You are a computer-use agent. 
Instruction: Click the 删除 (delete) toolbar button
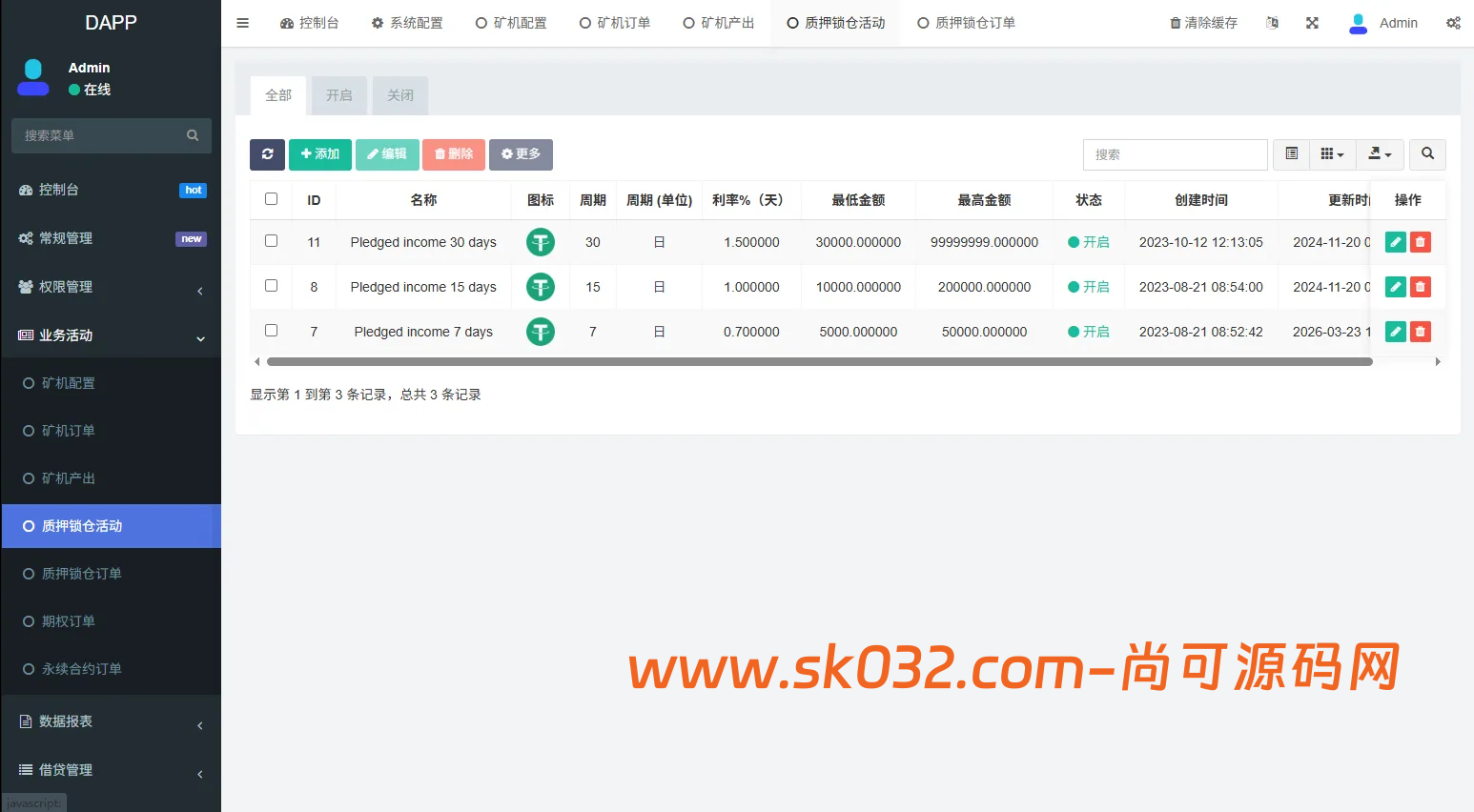[454, 154]
